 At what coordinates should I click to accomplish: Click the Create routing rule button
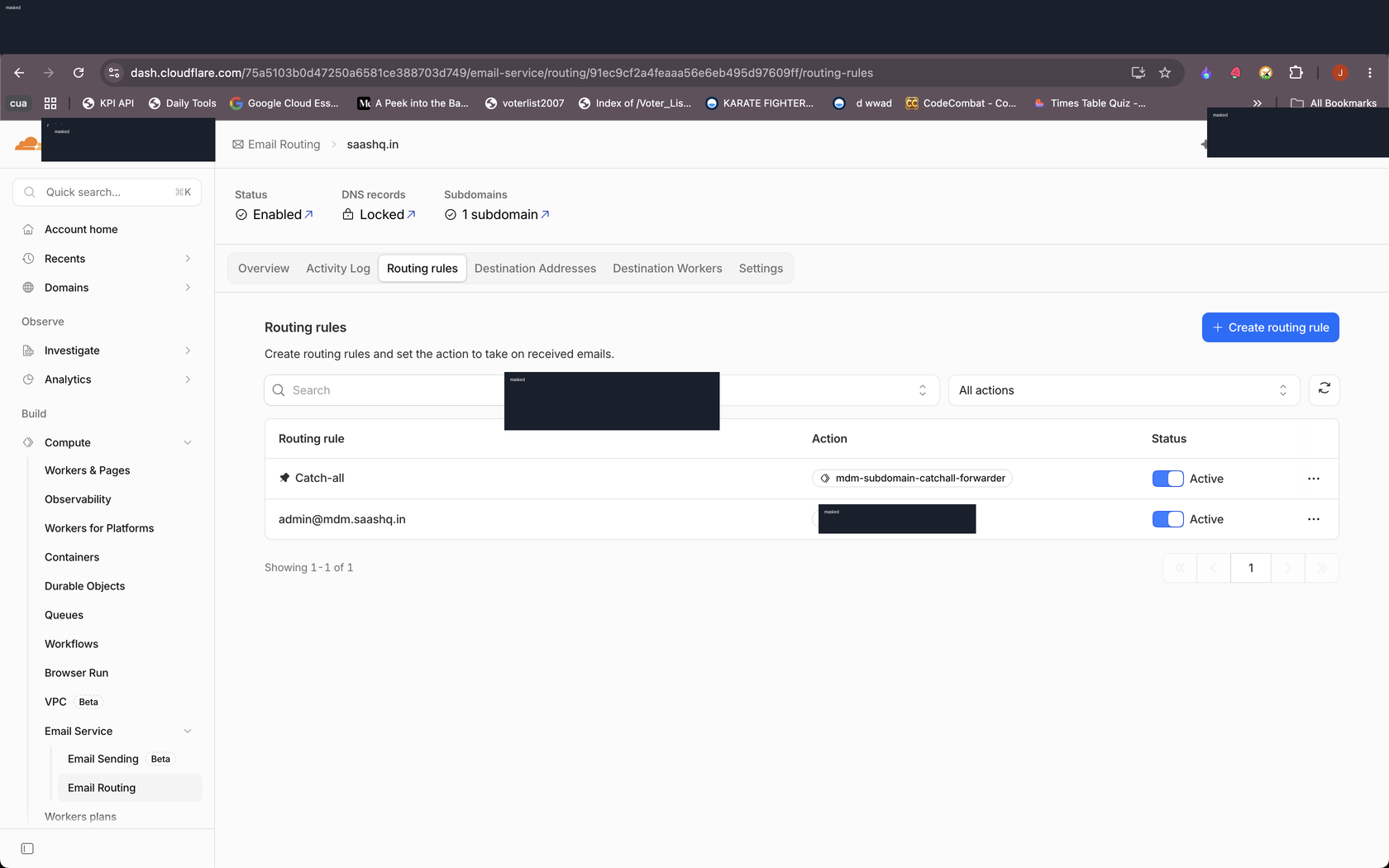(x=1271, y=327)
